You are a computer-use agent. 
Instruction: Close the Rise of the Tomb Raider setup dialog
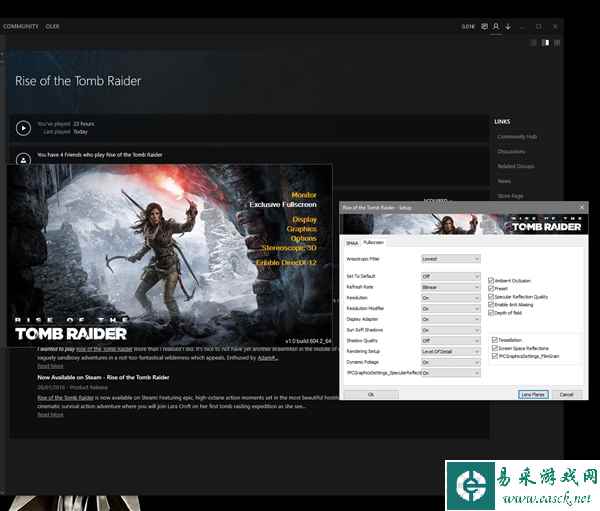click(x=582, y=207)
